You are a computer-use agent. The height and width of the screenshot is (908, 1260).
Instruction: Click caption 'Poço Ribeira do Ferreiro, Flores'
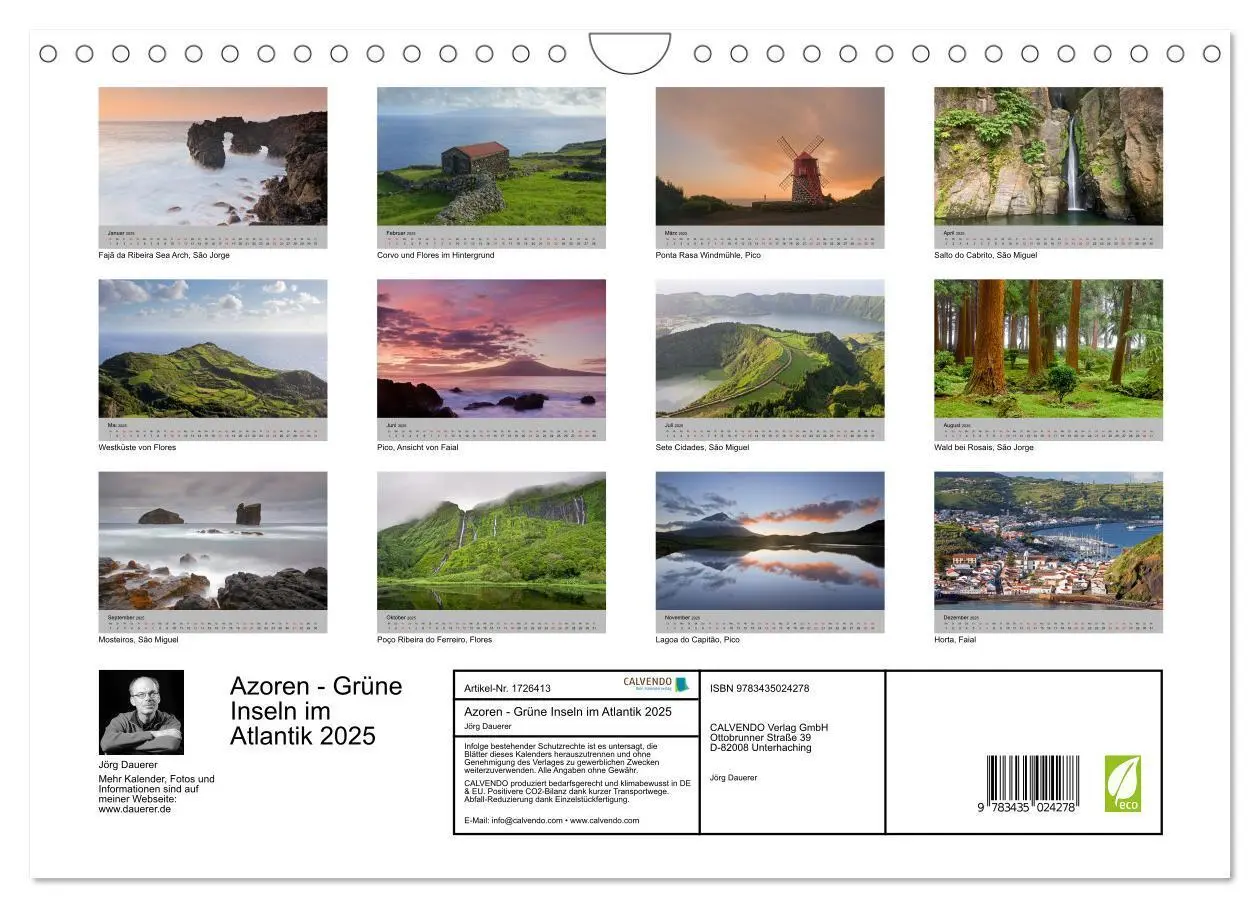click(435, 639)
